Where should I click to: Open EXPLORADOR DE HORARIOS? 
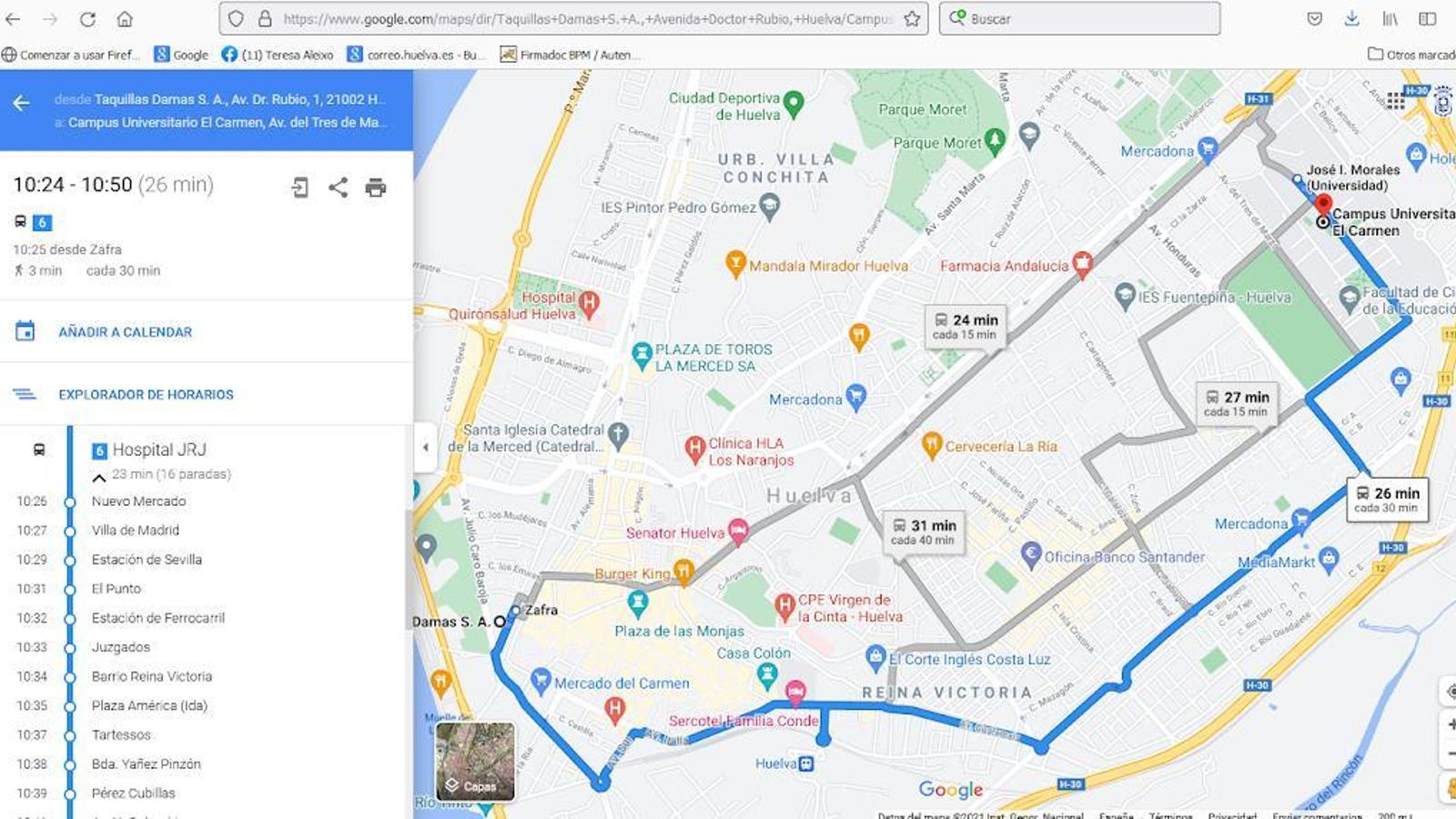coord(146,394)
